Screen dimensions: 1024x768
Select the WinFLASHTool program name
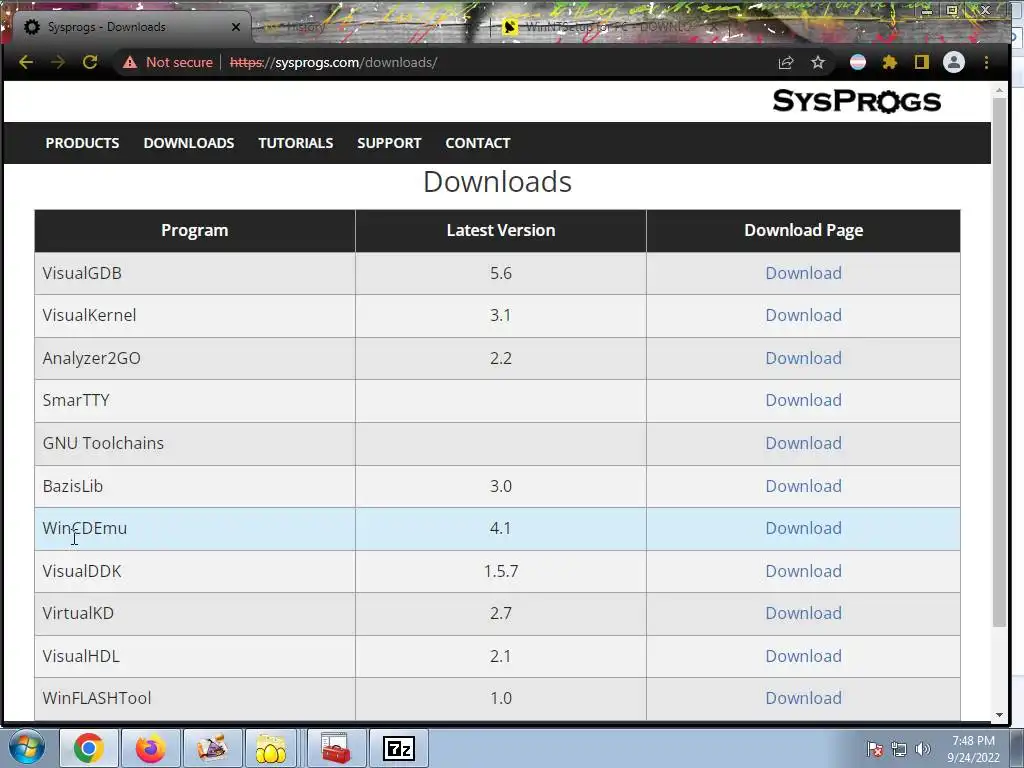[x=97, y=698]
